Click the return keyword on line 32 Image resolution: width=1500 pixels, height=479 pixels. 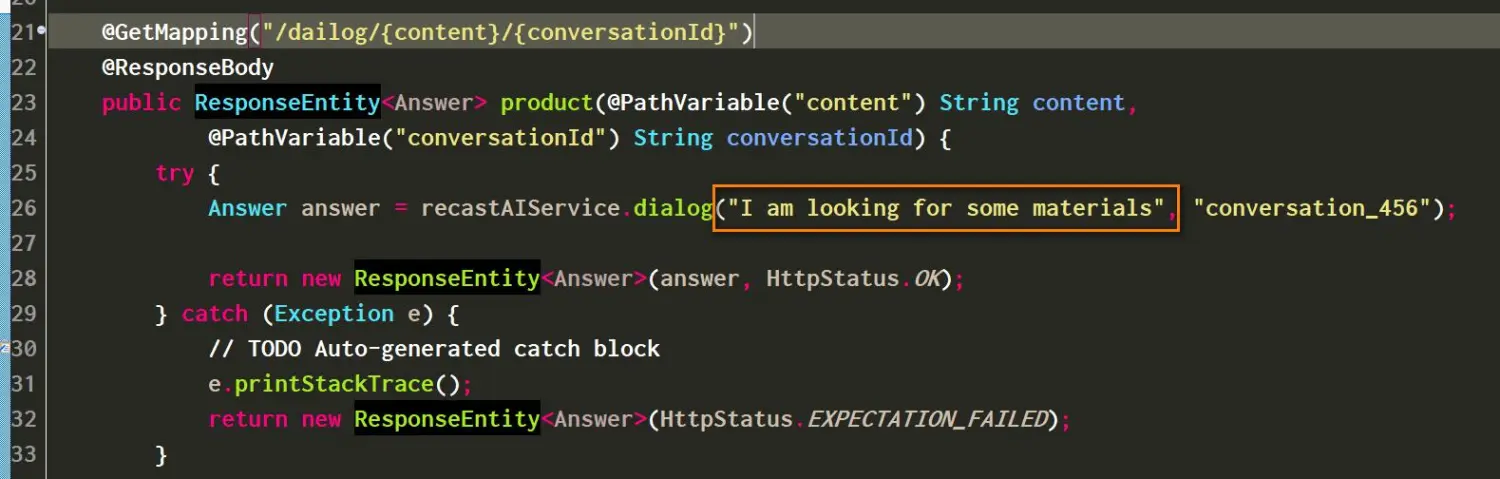pos(247,419)
